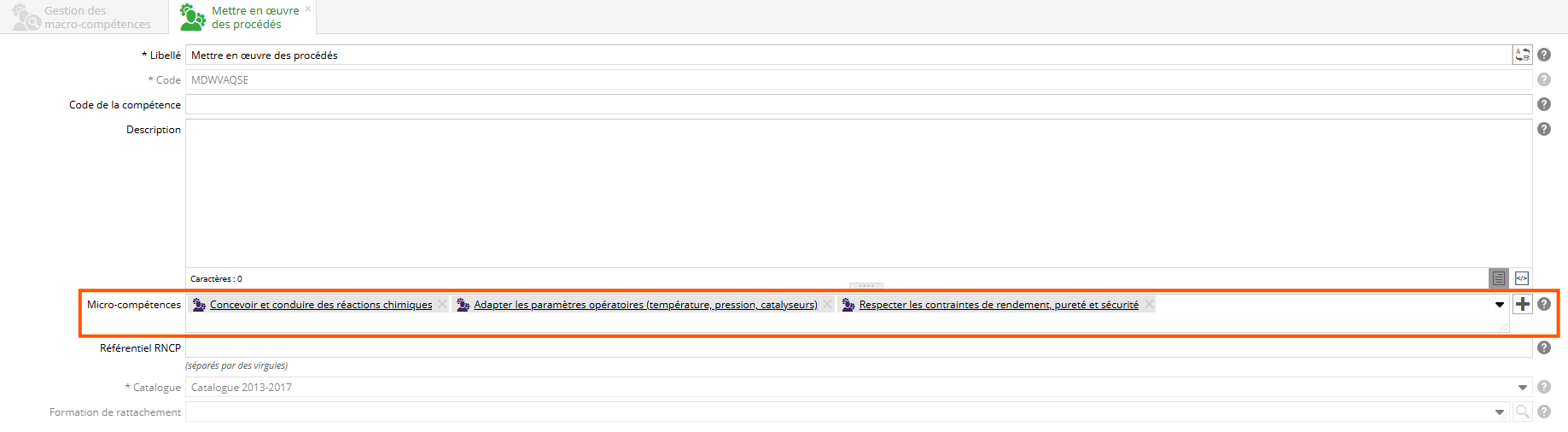Open help icon for Code de la compétence

tap(1543, 104)
